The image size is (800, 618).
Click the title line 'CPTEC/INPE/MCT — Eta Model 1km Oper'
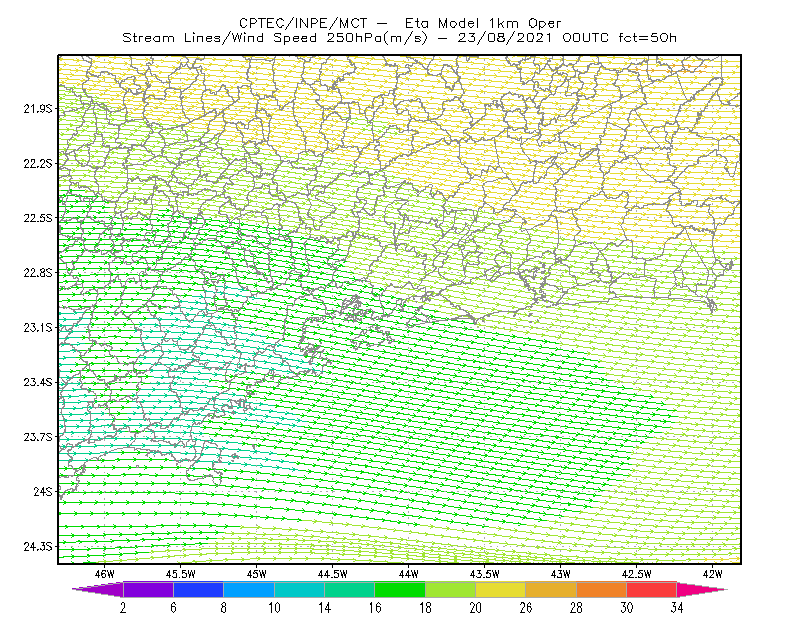click(400, 23)
